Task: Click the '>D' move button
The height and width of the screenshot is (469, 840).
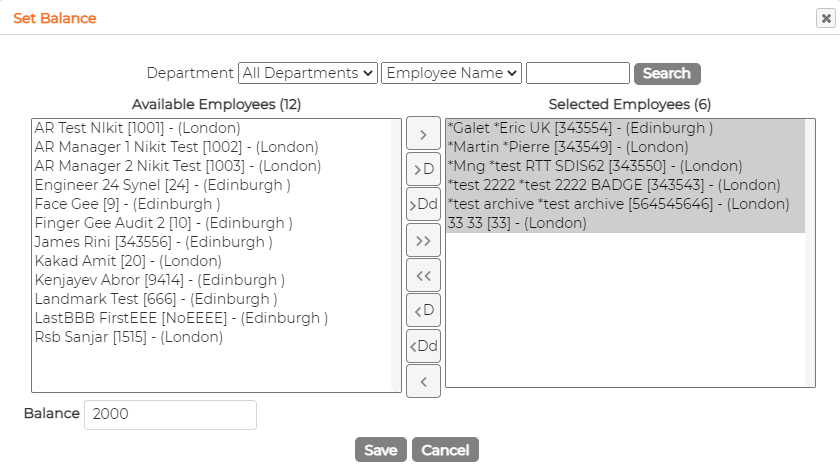Action: click(423, 169)
